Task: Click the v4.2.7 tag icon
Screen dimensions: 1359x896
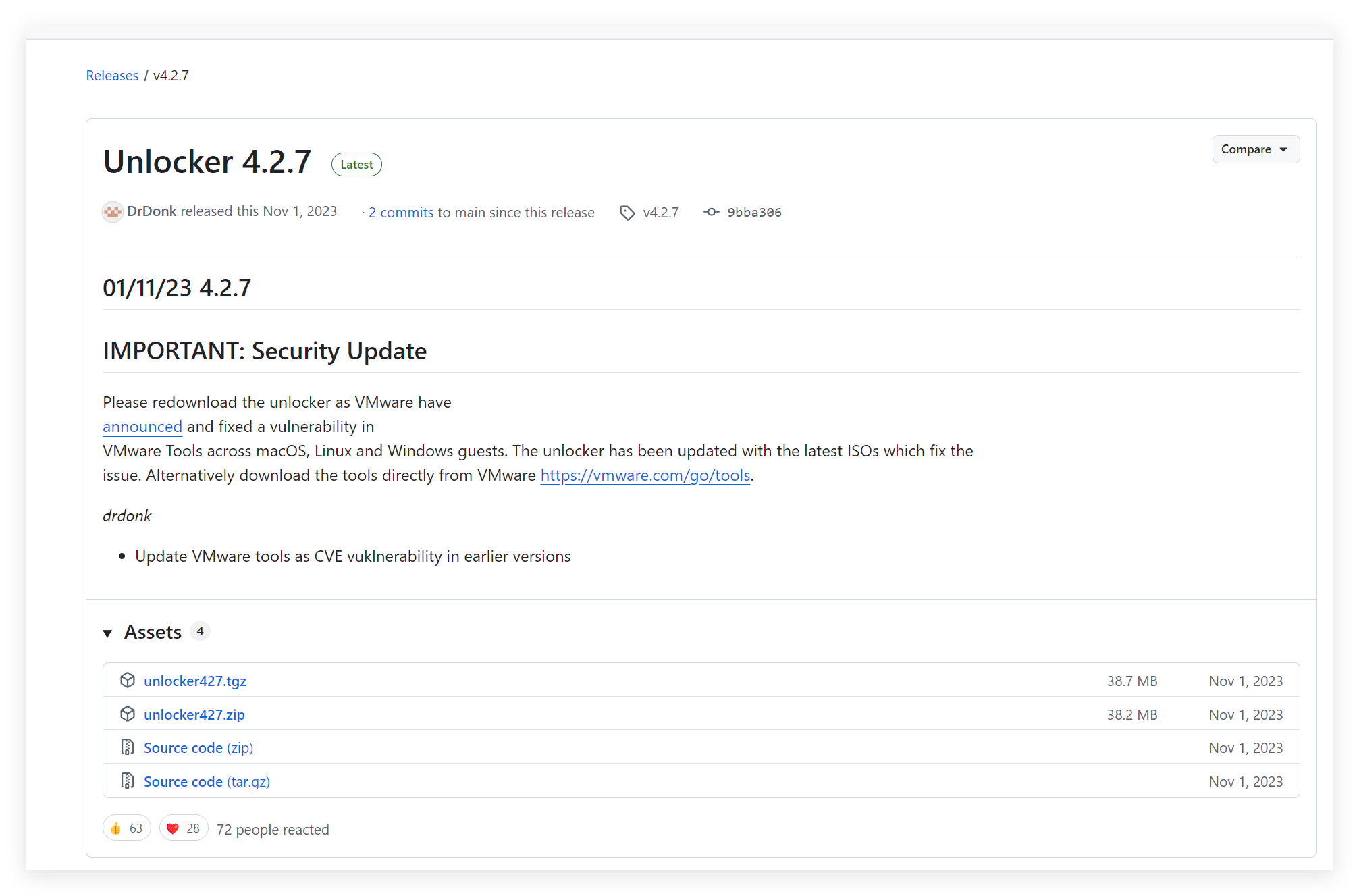Action: tap(627, 213)
